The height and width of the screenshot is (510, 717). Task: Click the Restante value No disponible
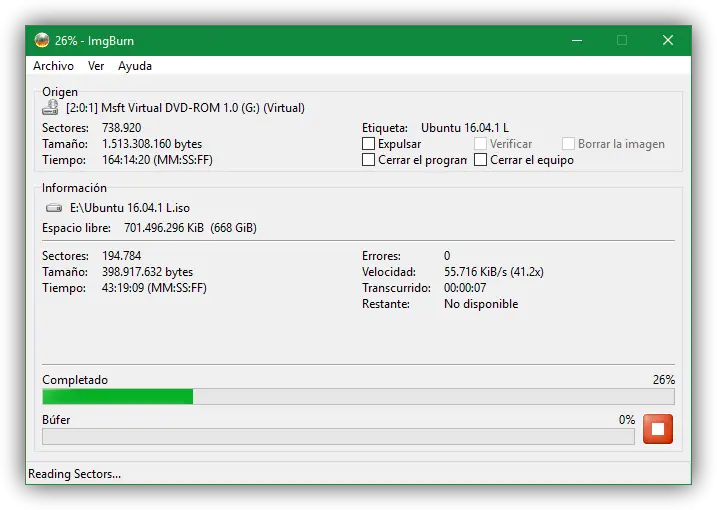[481, 304]
